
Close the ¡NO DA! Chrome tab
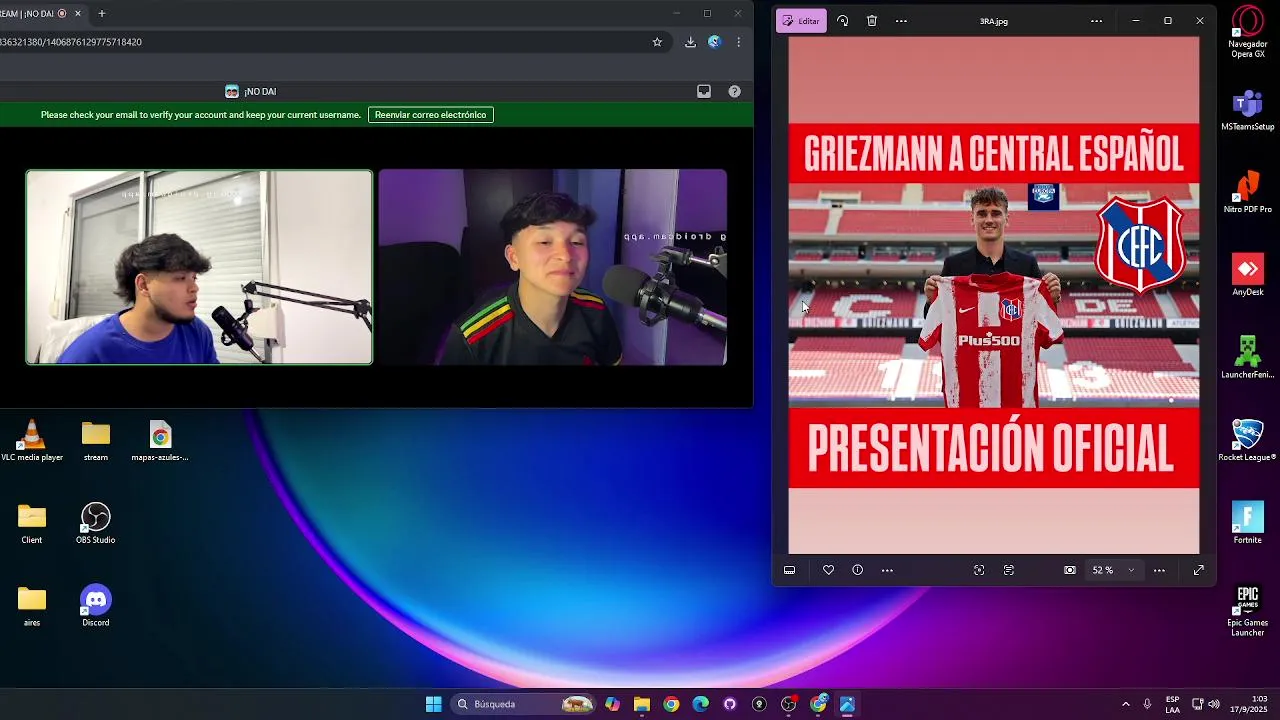(x=79, y=14)
